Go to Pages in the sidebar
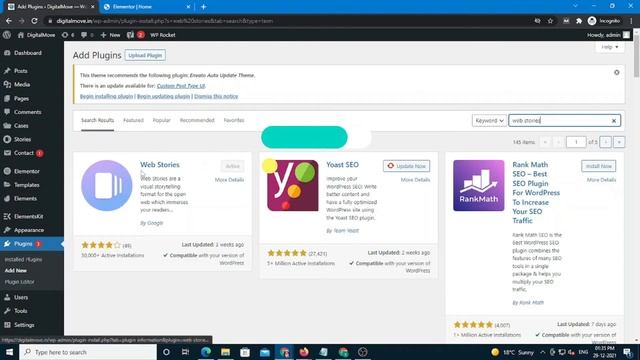Viewport: 640px width, 360px height. point(21,98)
